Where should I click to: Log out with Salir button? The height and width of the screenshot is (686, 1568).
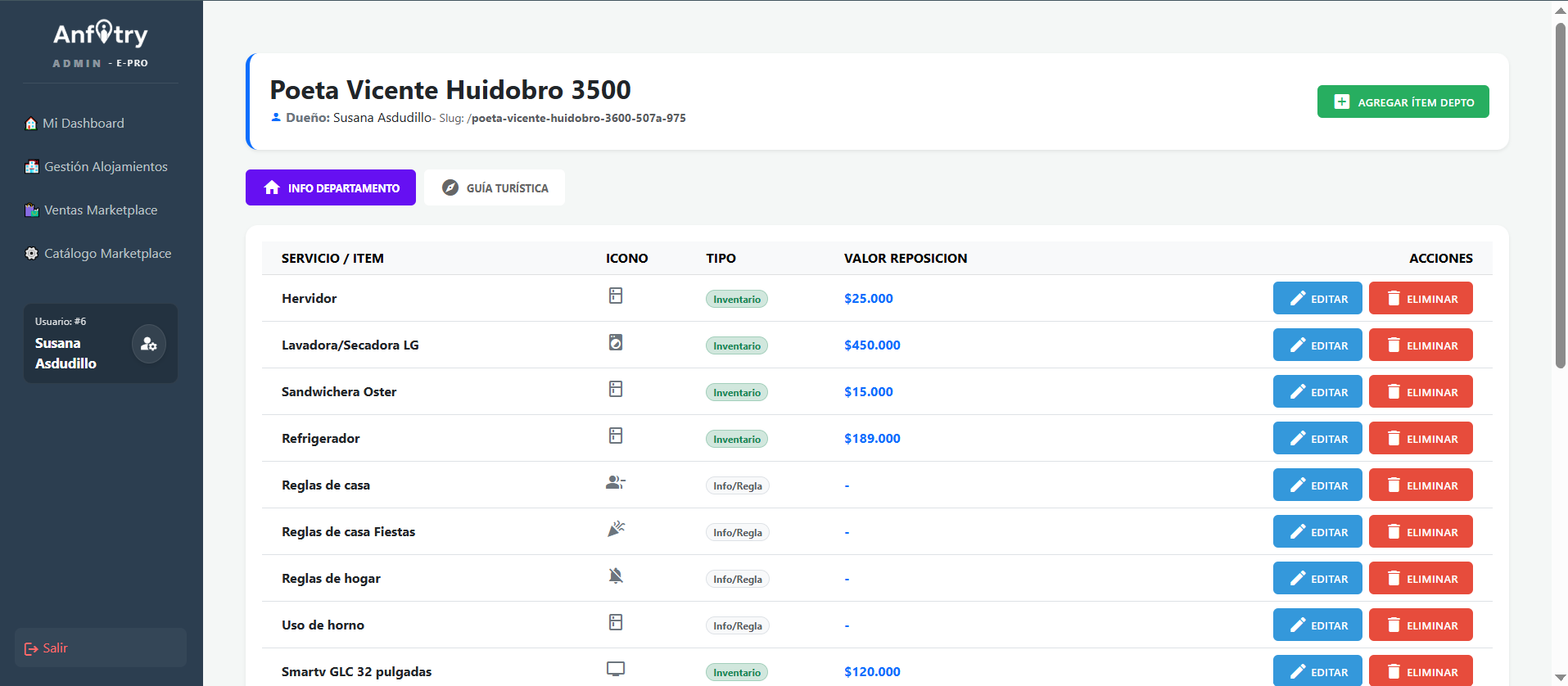coord(101,648)
